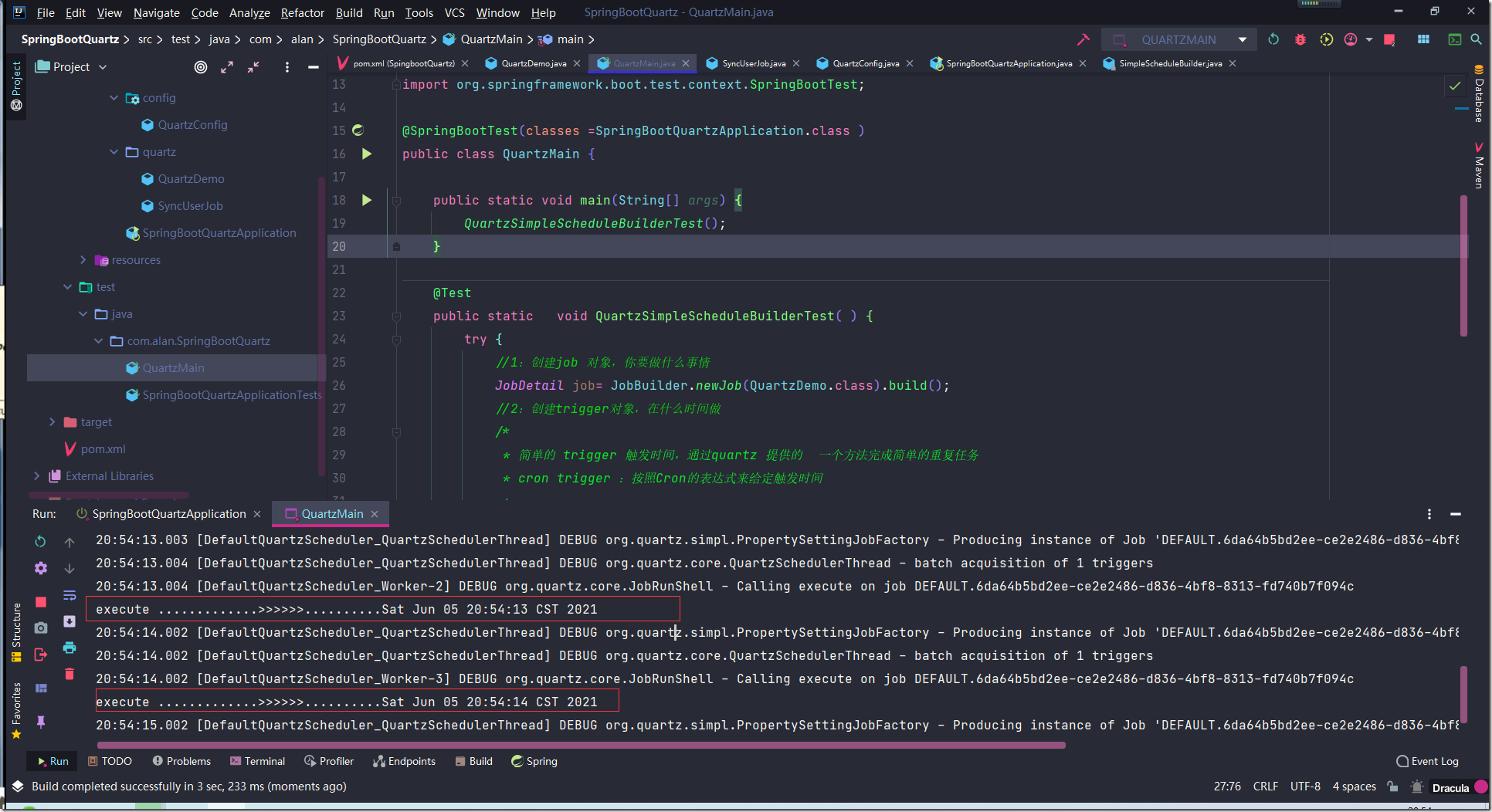Collapse all in Project panel

click(x=253, y=67)
